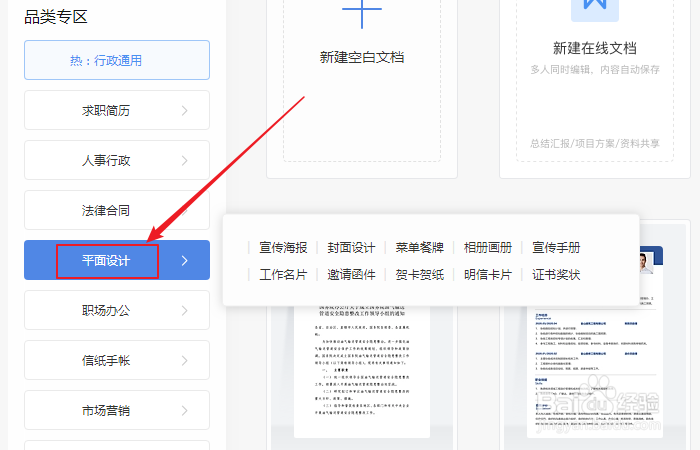Click the plus icon for blank document
This screenshot has height=450, width=700.
click(x=362, y=11)
